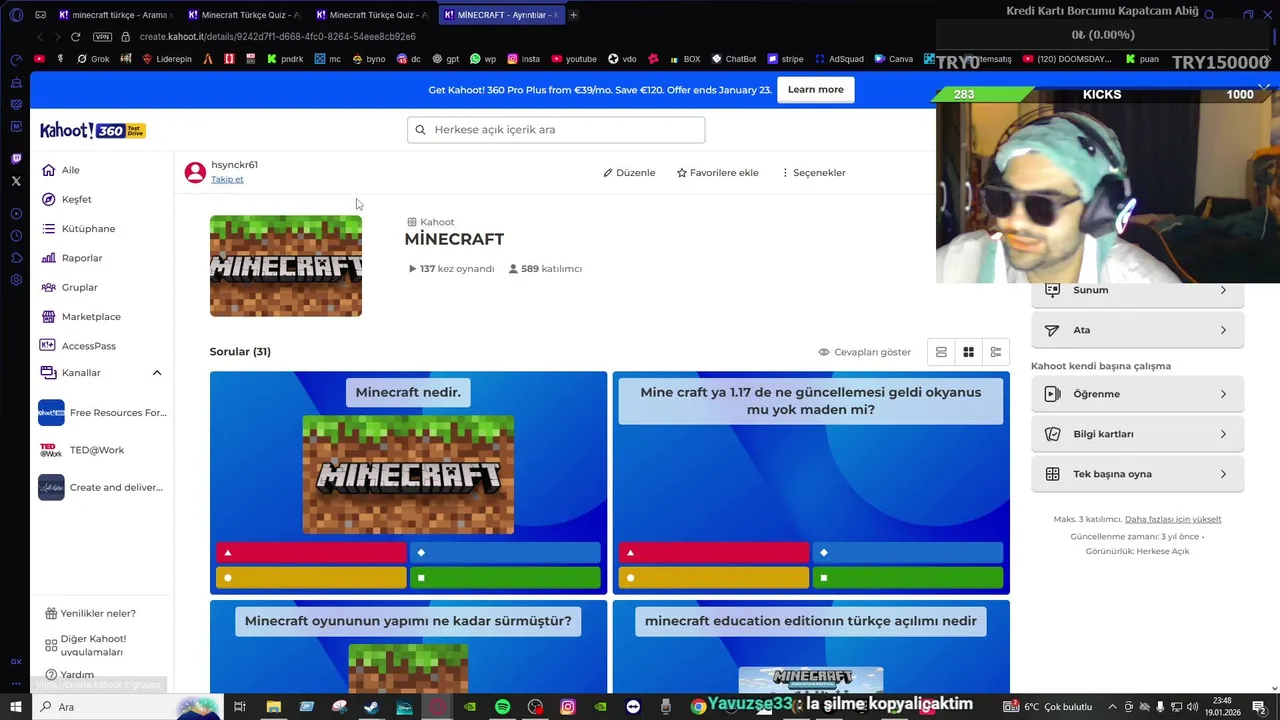Expand the Ata assign option
This screenshot has height=720, width=1280.
pyautogui.click(x=1137, y=330)
